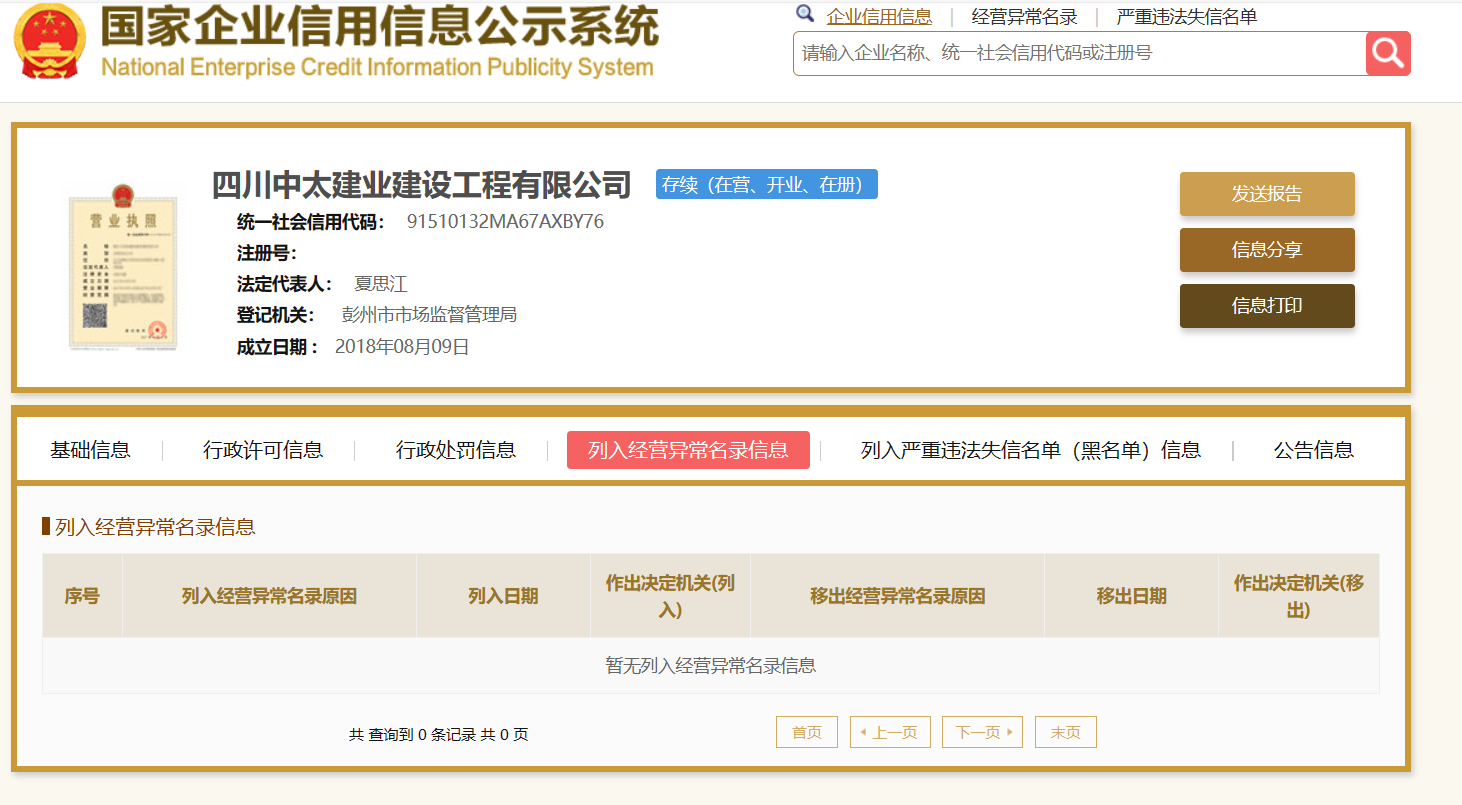Click the site title 国家企业信用信息公示系统
Viewport: 1462px width, 805px height.
coord(380,26)
